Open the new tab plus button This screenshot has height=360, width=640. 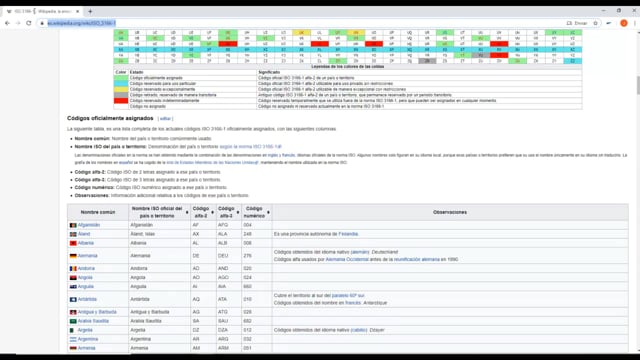coord(90,11)
